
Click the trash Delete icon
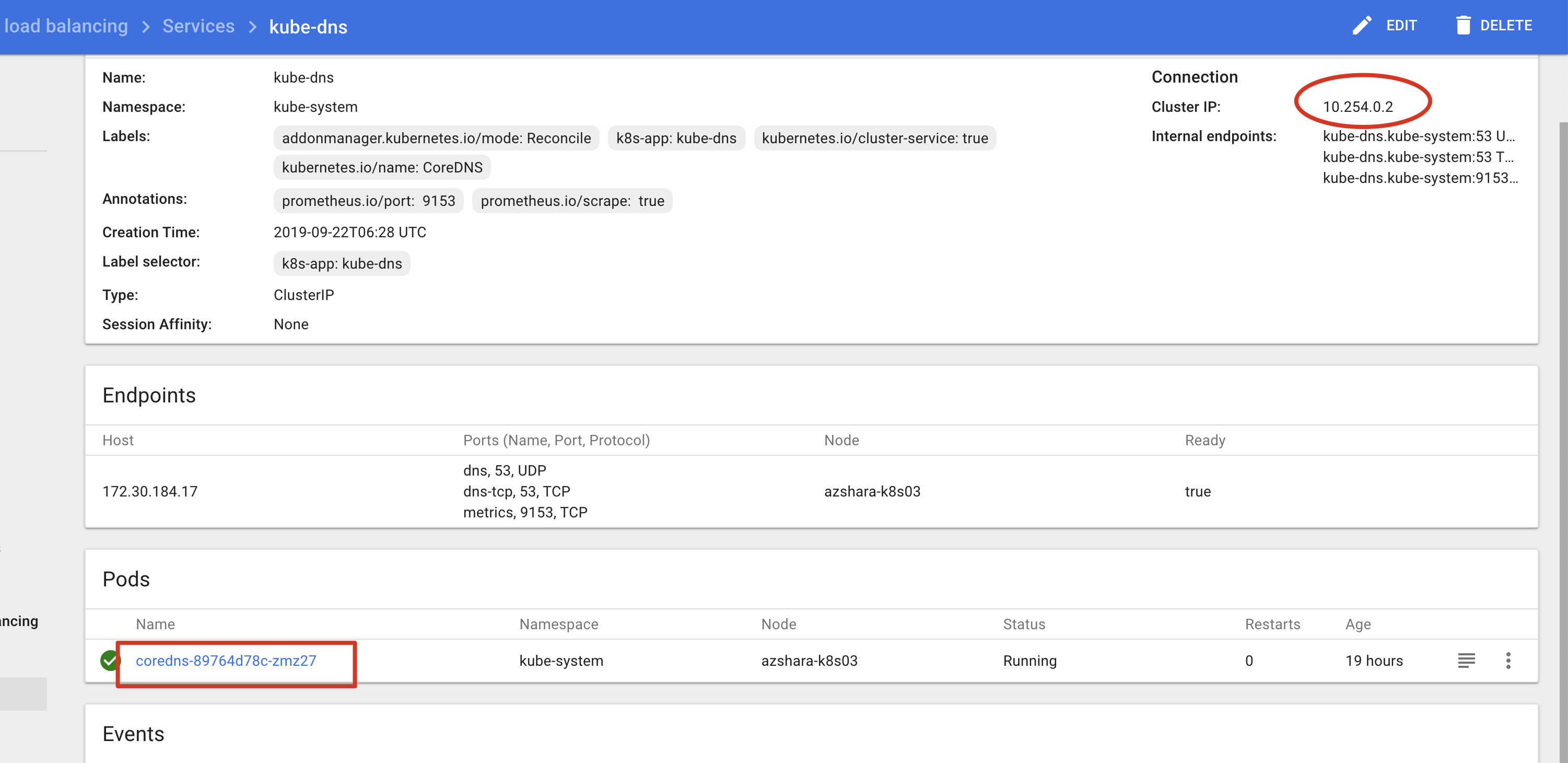(x=1462, y=26)
